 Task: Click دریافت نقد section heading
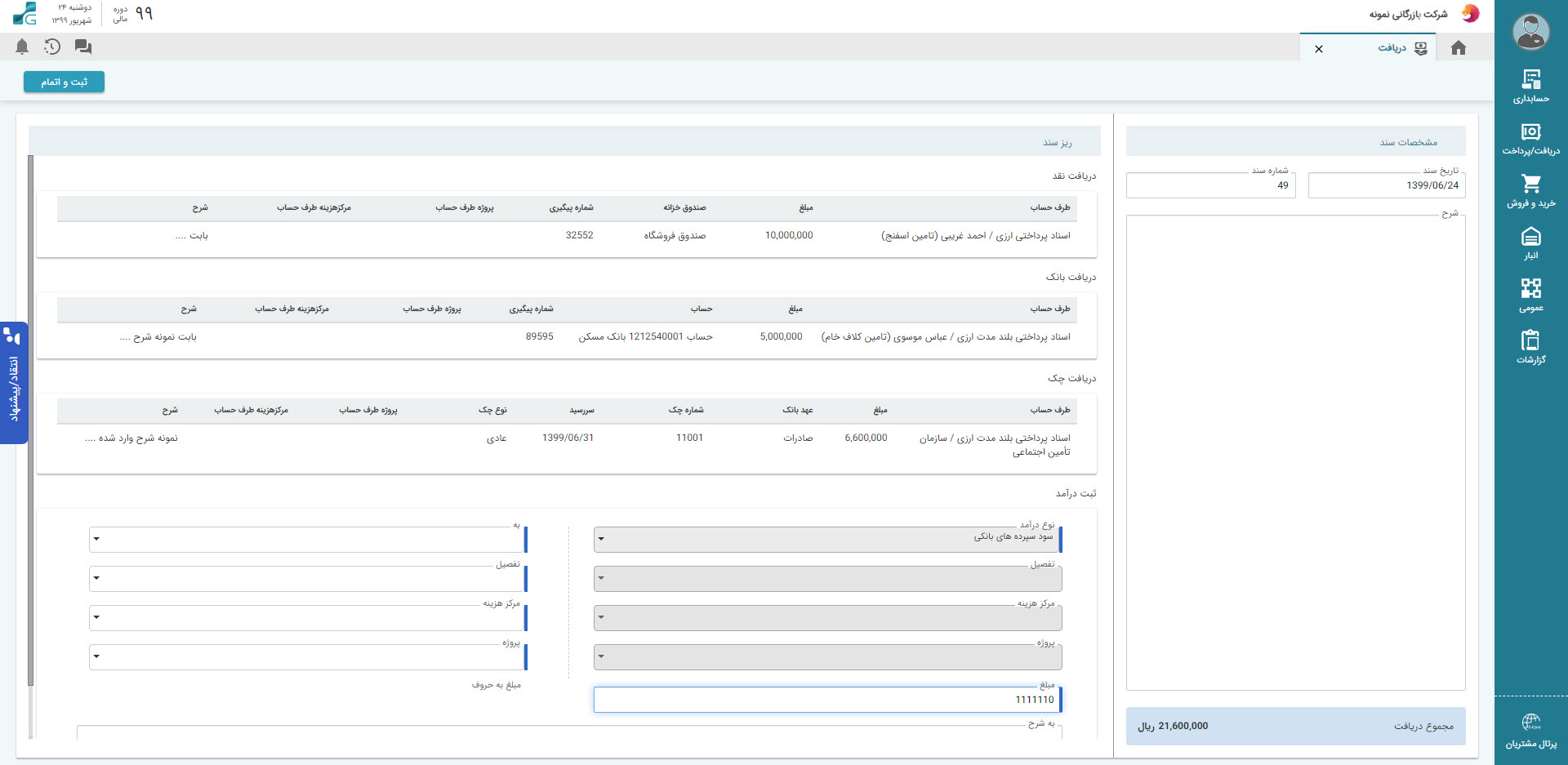(1074, 176)
